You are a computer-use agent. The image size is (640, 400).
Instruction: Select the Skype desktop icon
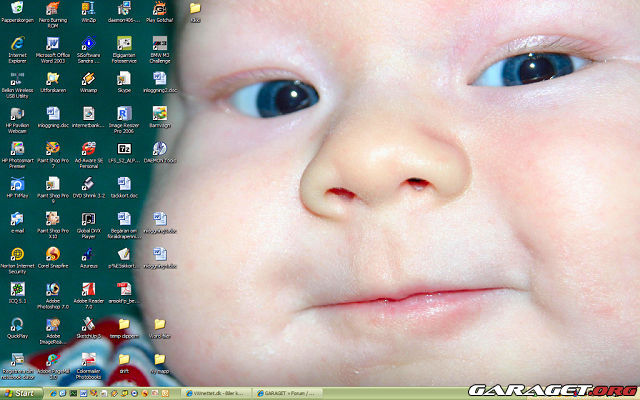click(124, 79)
